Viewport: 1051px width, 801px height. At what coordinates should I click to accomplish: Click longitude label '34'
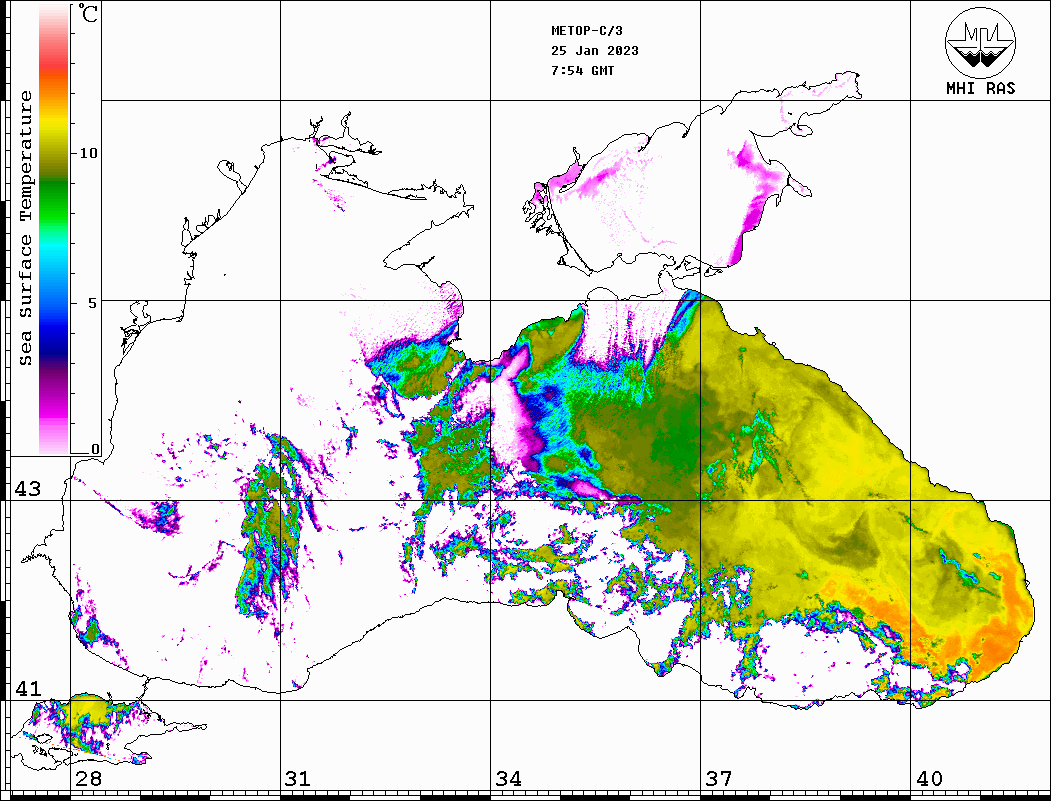(508, 779)
